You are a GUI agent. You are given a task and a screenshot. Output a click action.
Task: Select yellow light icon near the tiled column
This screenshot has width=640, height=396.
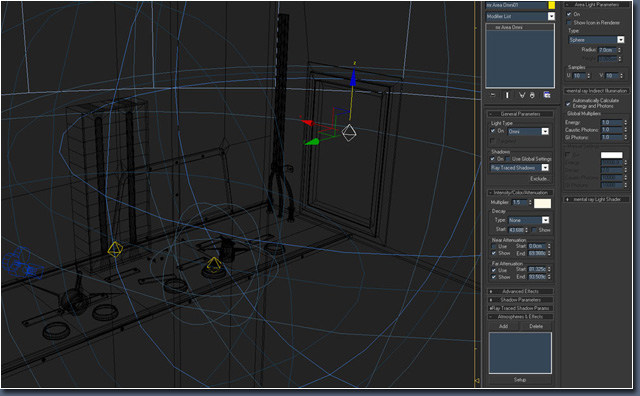coord(115,249)
